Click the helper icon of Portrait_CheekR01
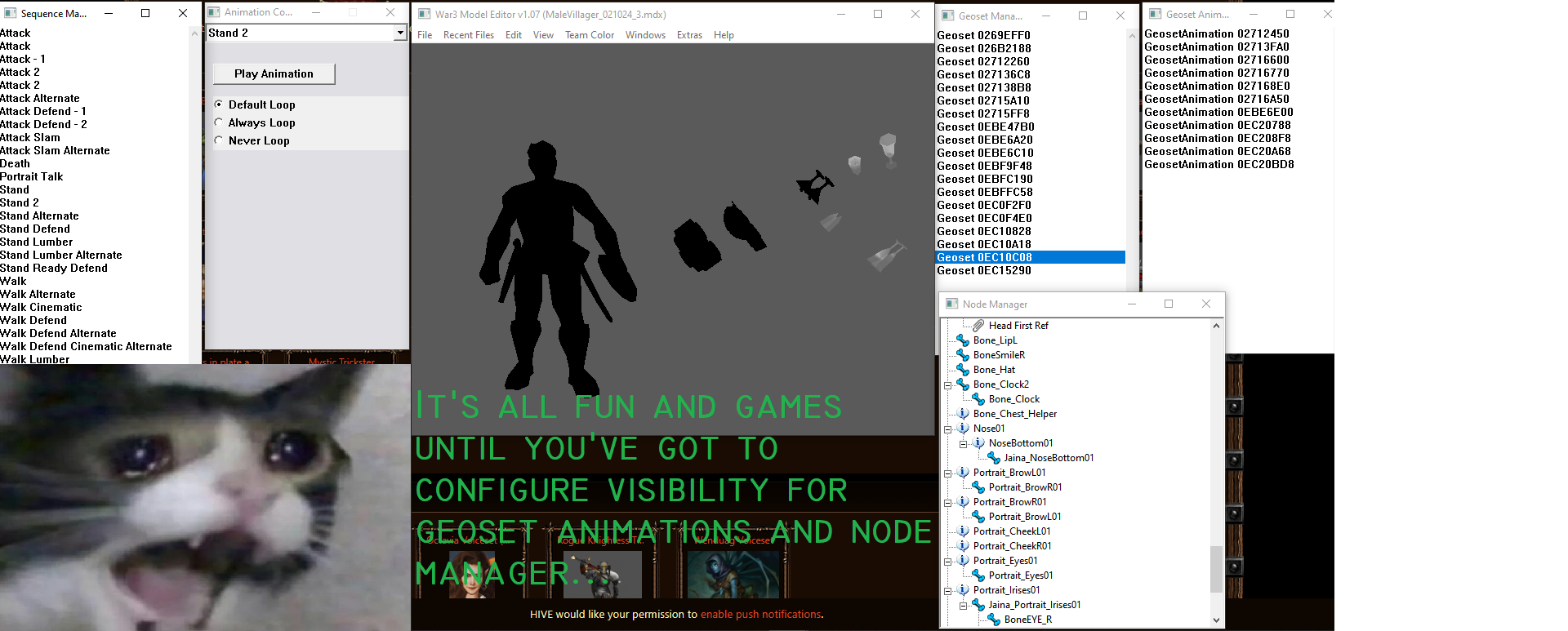 click(963, 545)
